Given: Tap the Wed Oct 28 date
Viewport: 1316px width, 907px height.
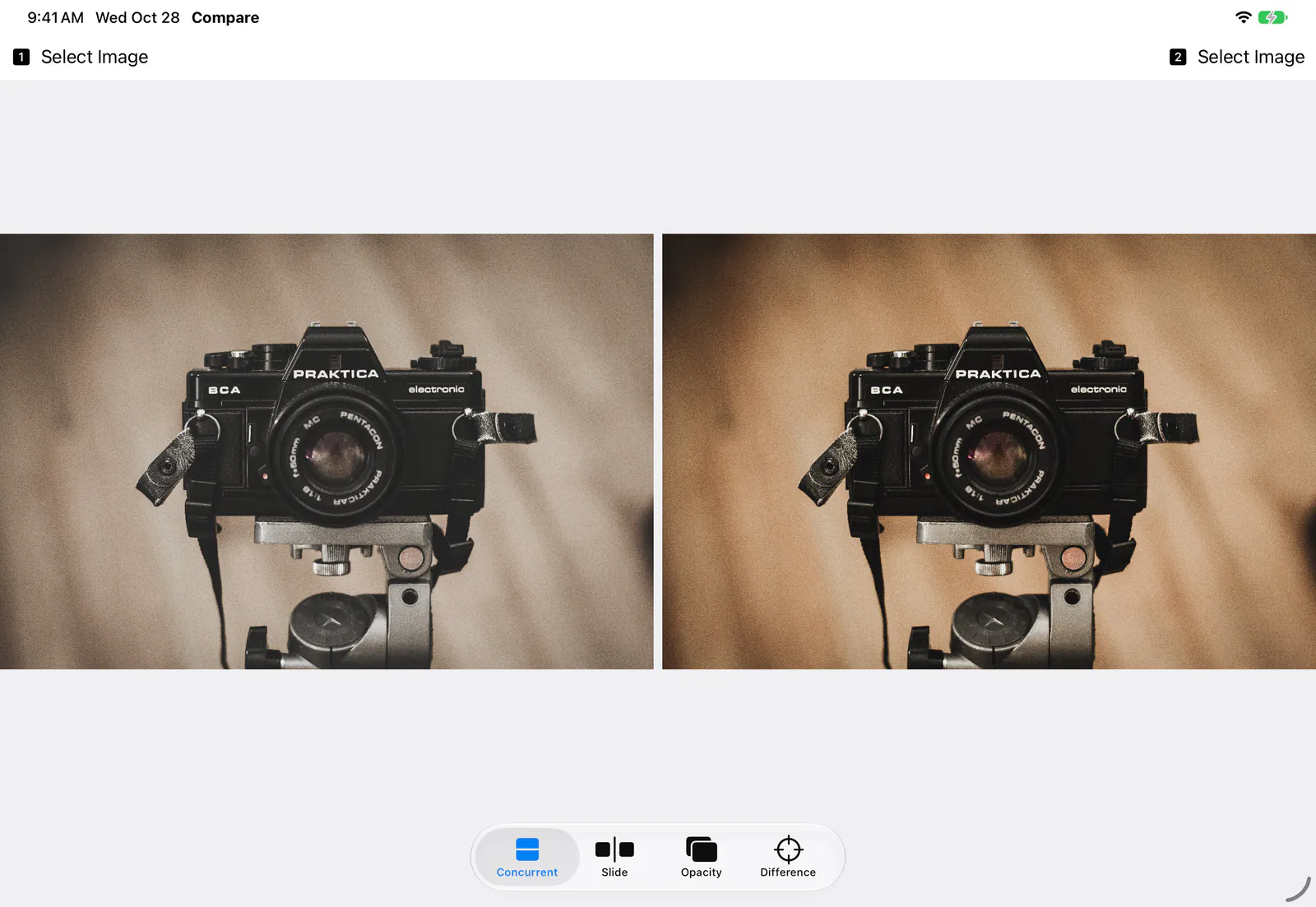Looking at the screenshot, I should click(137, 18).
